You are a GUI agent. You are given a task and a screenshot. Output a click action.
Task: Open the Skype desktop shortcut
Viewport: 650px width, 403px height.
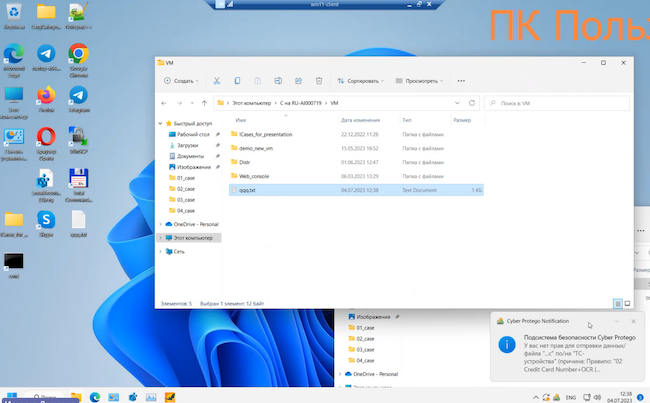[46, 224]
